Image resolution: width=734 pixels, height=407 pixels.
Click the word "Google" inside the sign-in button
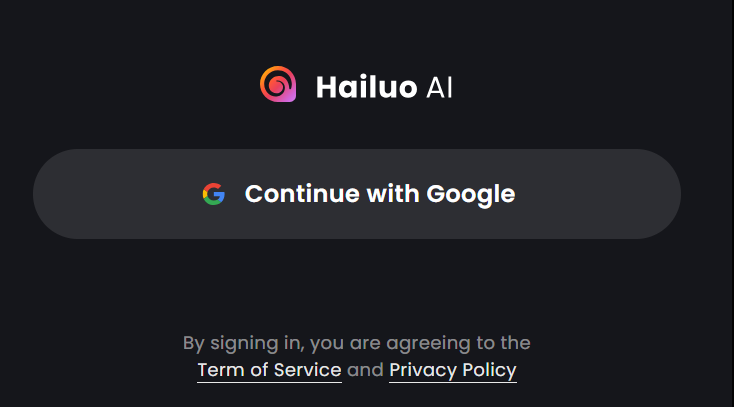470,194
